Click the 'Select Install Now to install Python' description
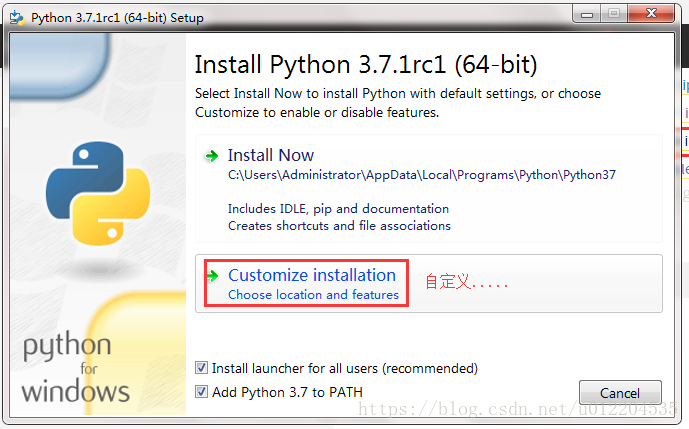Viewport: 689px width, 429px height. 398,103
